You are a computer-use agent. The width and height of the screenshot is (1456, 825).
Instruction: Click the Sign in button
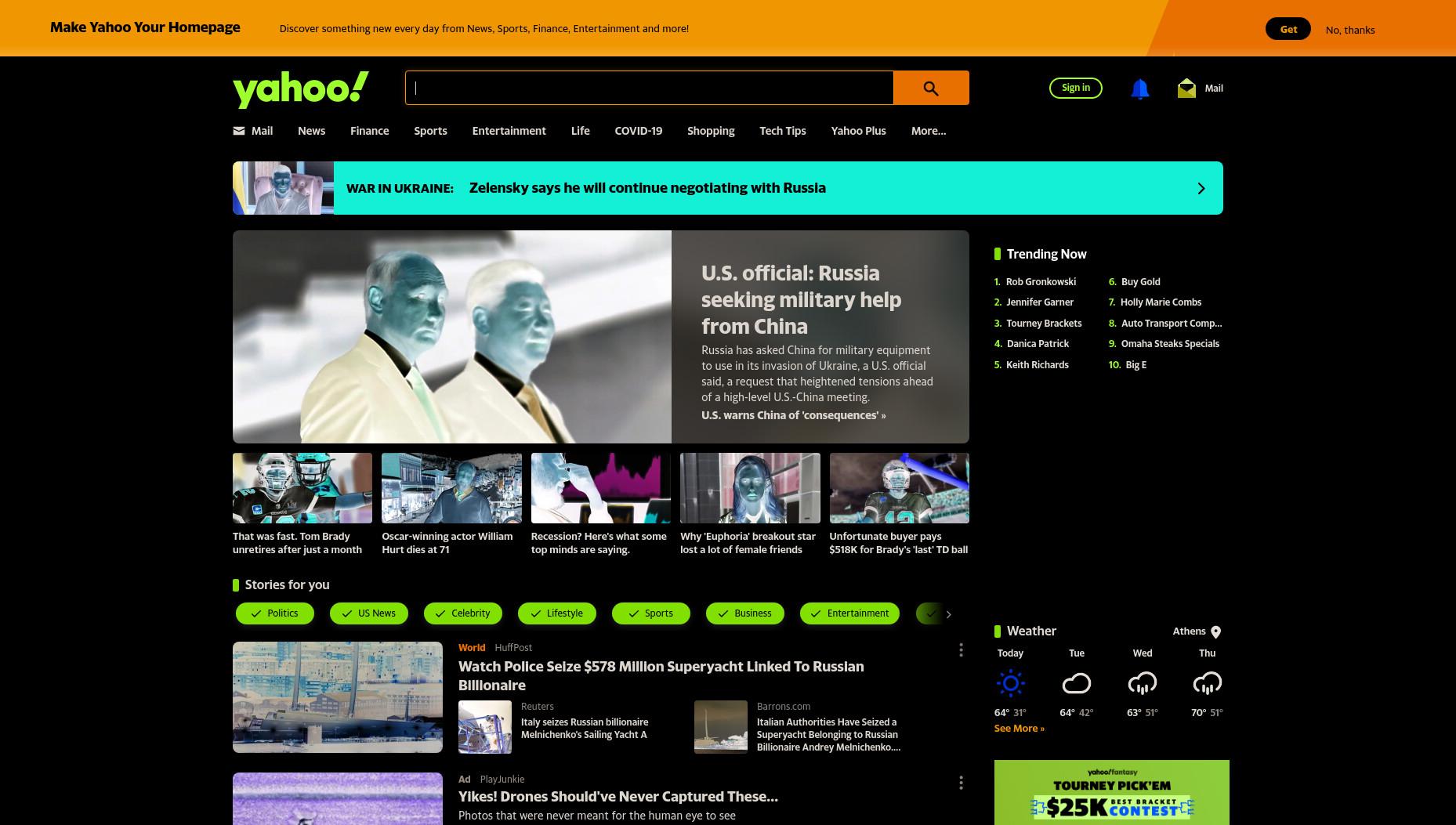click(x=1076, y=88)
